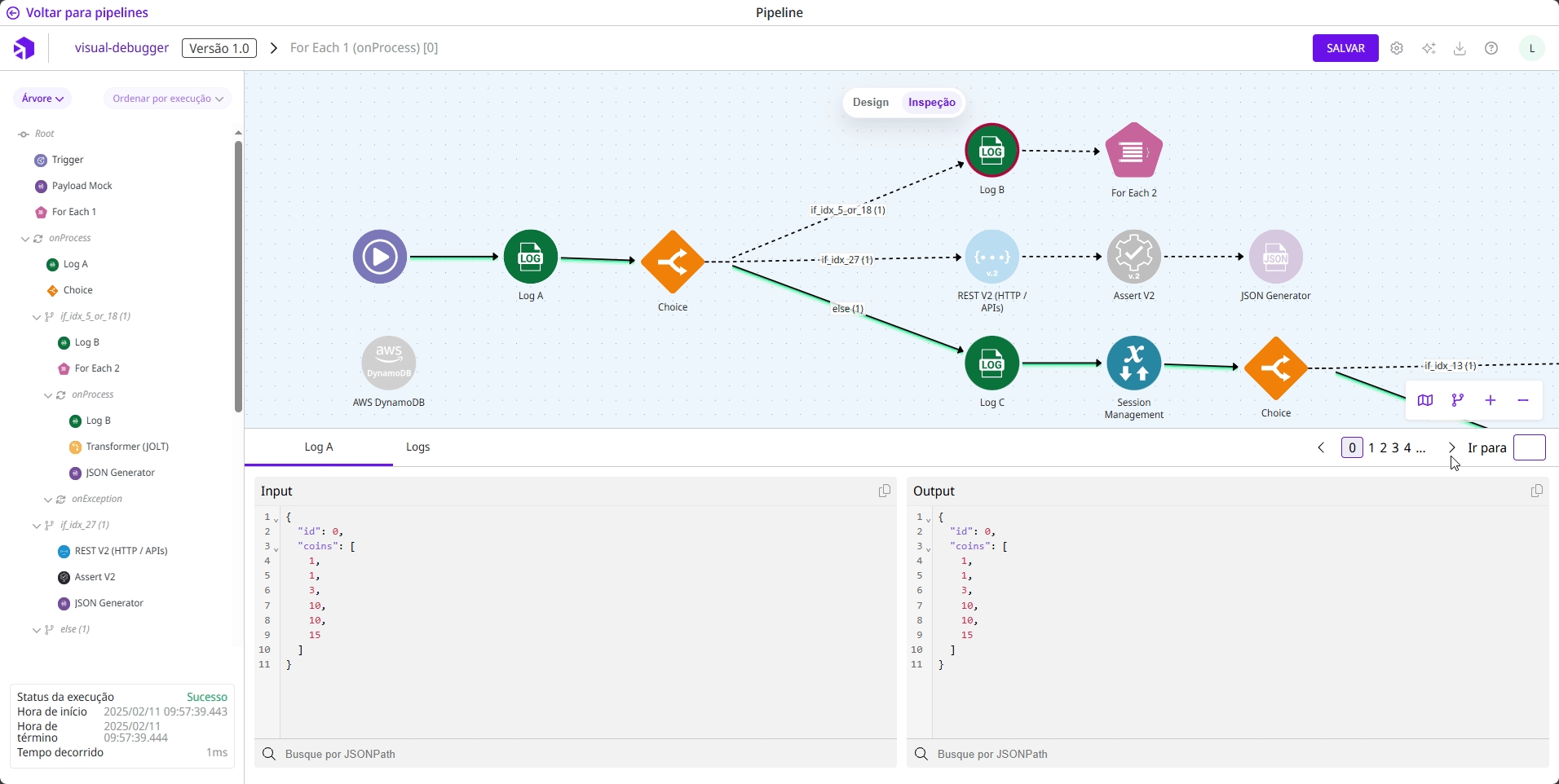
Task: Open the Árvore view dropdown
Action: pyautogui.click(x=42, y=99)
